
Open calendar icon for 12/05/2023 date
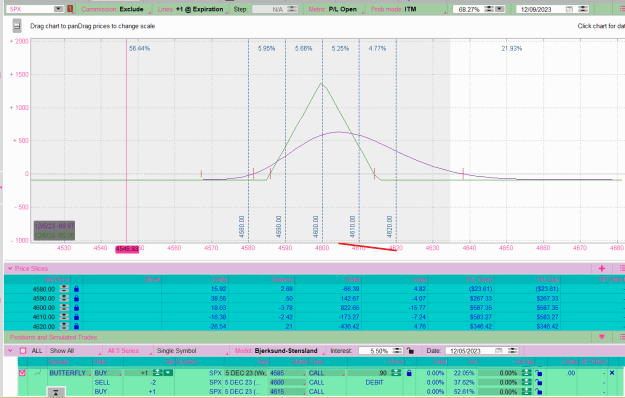[x=499, y=351]
